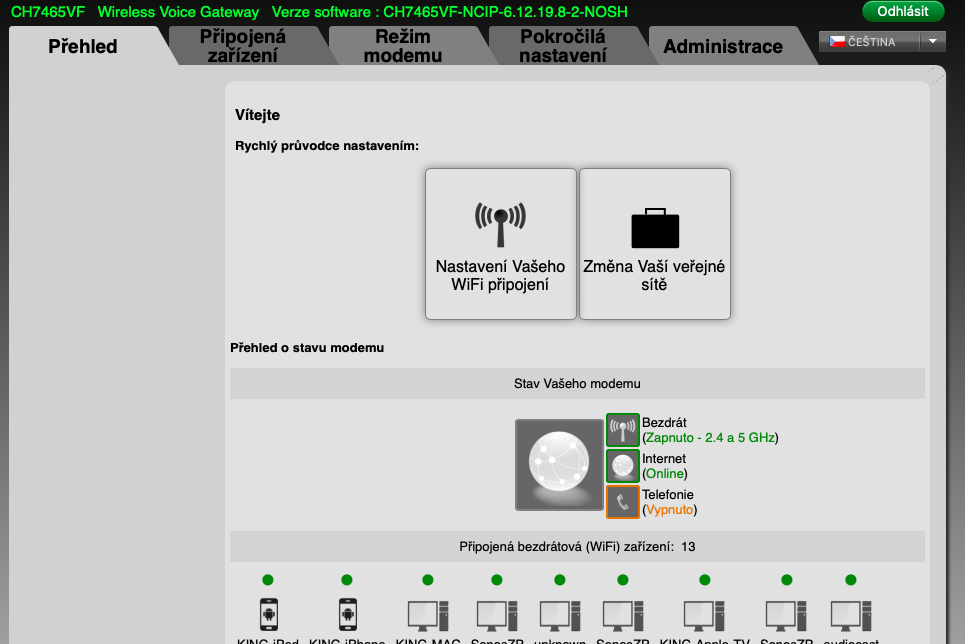Select the unknown device computer icon
Image resolution: width=965 pixels, height=644 pixels.
(559, 613)
